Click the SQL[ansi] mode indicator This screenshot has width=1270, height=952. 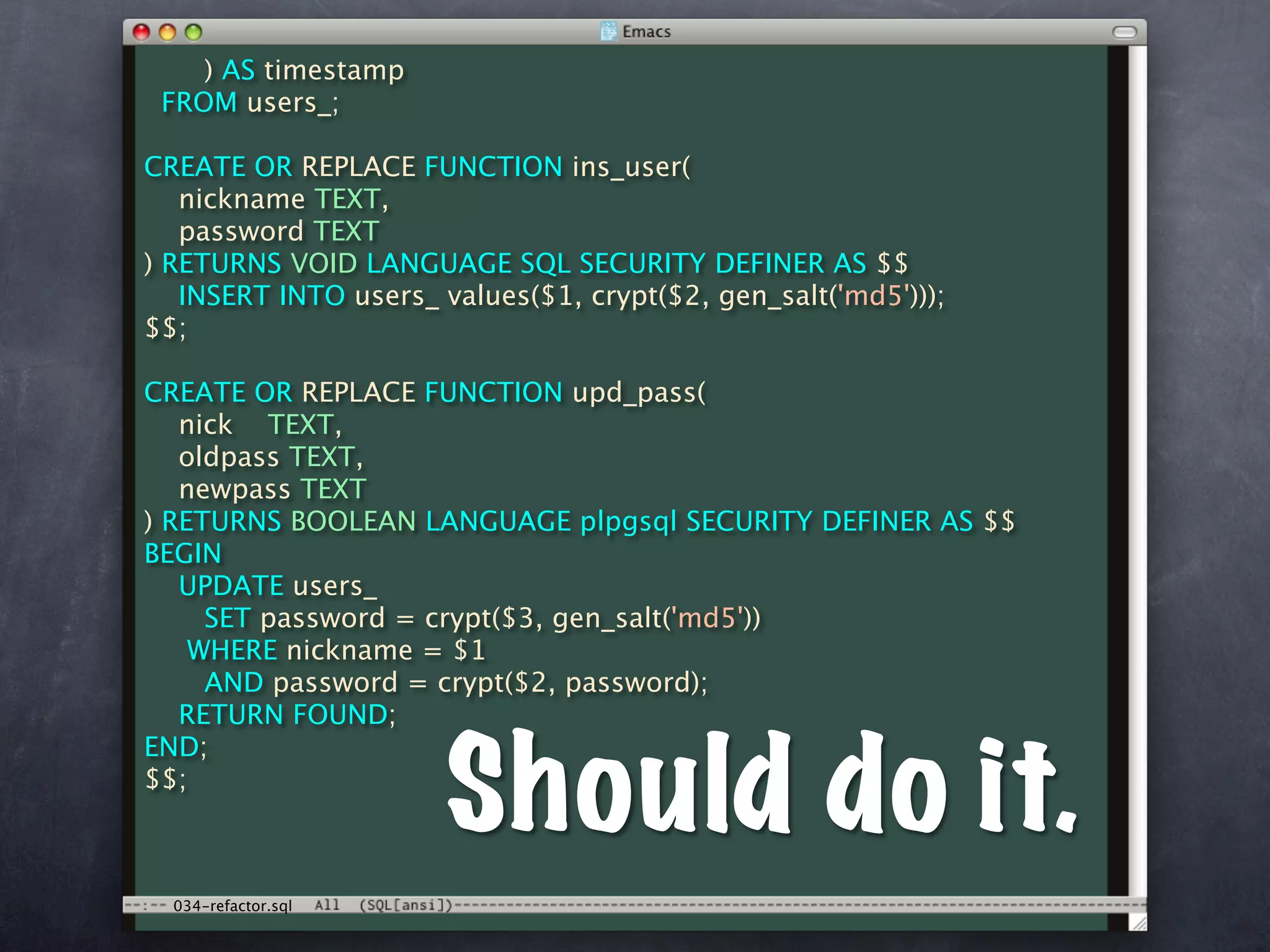coord(406,905)
